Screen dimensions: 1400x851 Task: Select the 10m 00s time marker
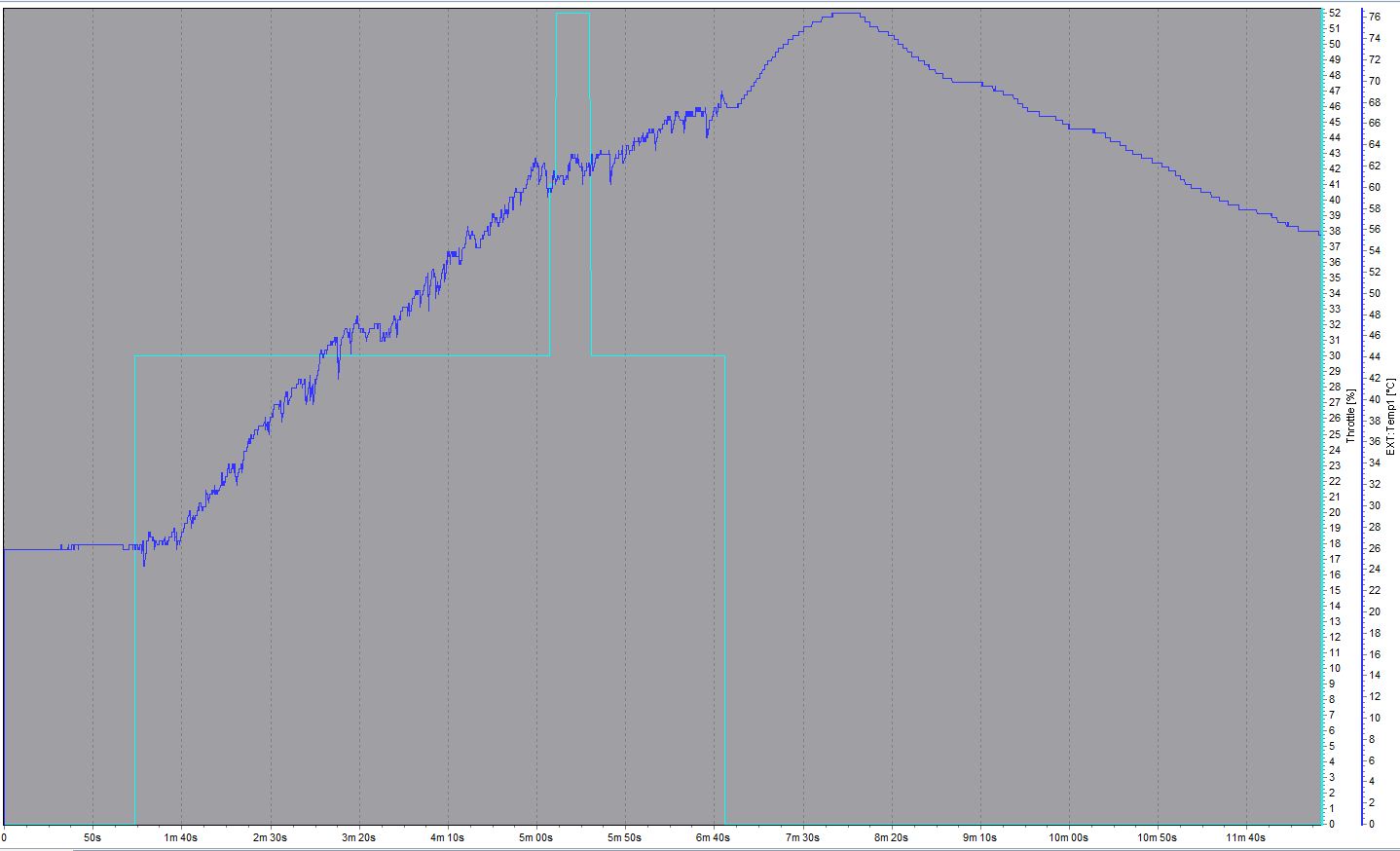(1068, 836)
